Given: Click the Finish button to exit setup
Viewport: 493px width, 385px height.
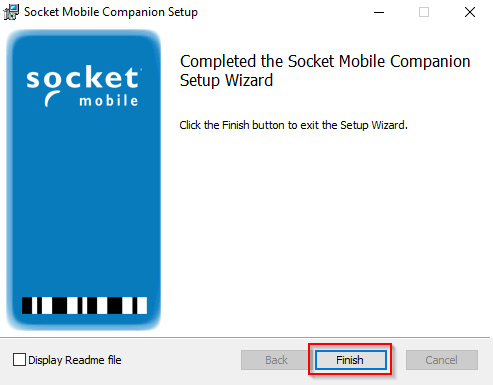Looking at the screenshot, I should 351,360.
